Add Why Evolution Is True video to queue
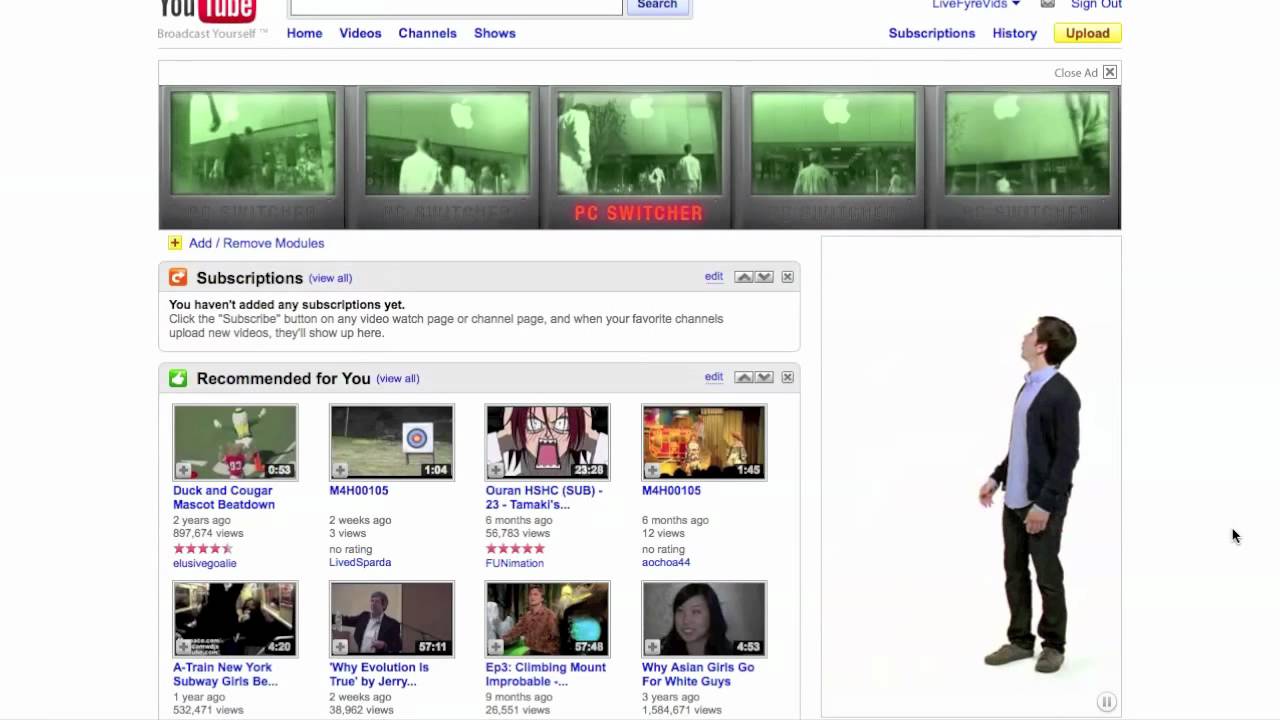The height and width of the screenshot is (720, 1280). tap(340, 647)
